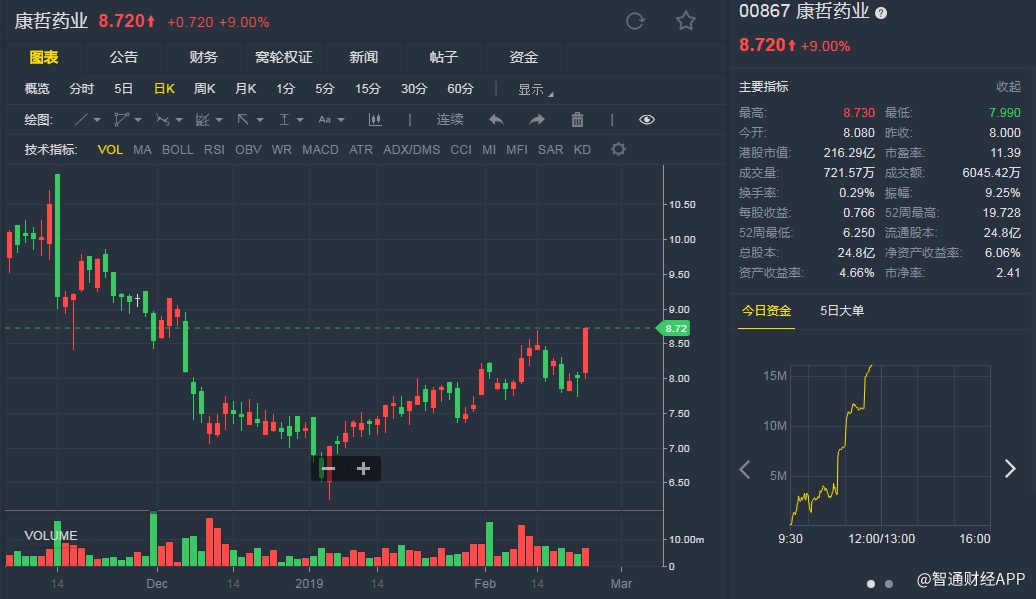This screenshot has width=1036, height=599.
Task: Click the refresh icon beside the stock title
Action: [635, 21]
